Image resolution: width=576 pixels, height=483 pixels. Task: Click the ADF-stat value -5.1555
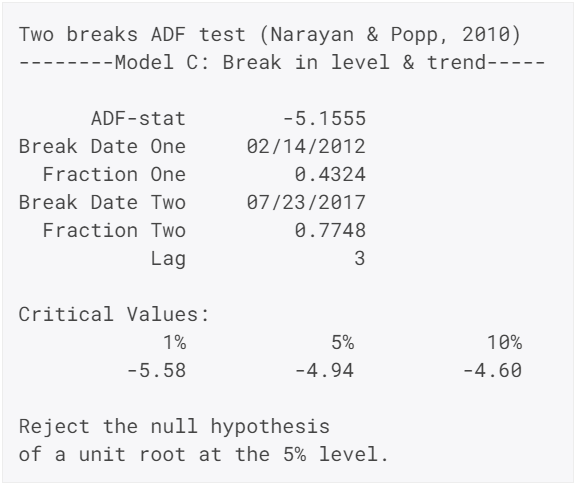tap(324, 119)
